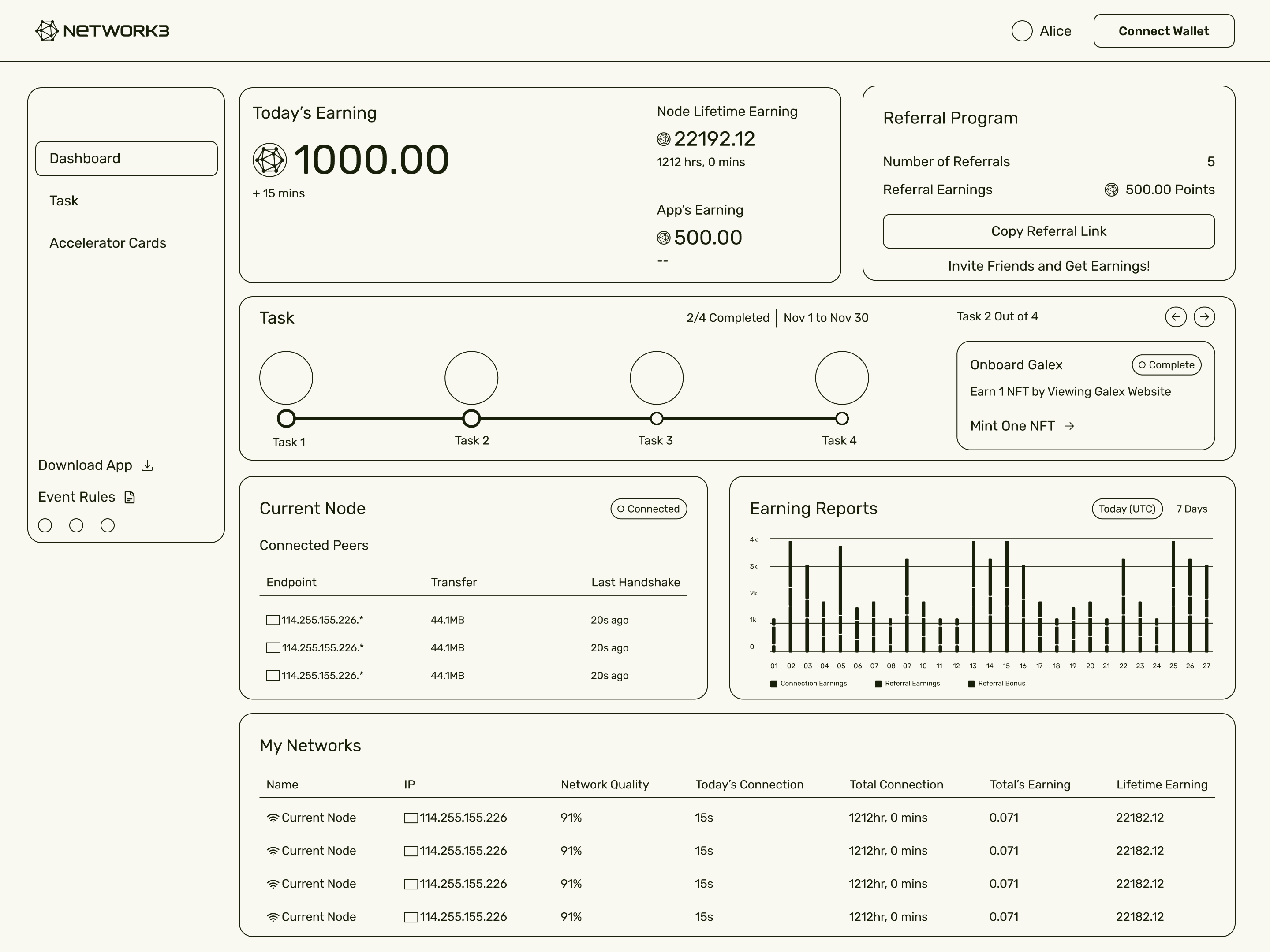Click Alice's profile avatar circle
The width and height of the screenshot is (1270, 952).
click(1021, 31)
